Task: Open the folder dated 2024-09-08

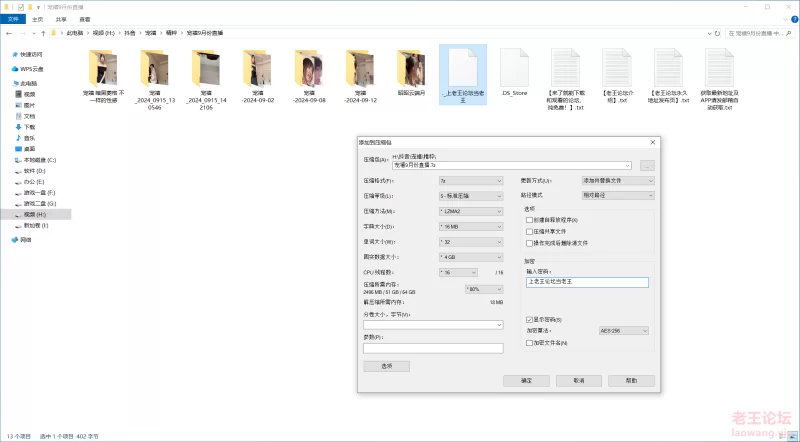Action: [x=309, y=76]
